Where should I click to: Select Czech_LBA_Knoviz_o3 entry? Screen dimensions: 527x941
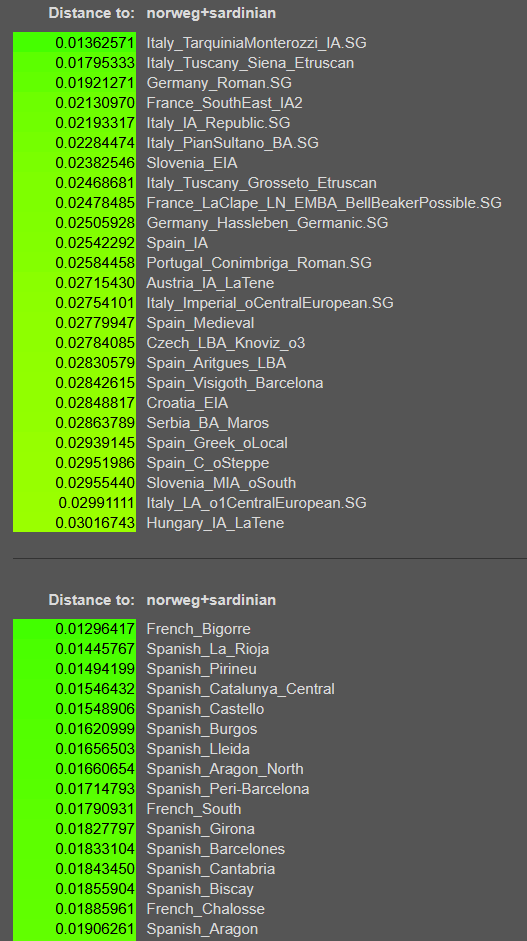click(x=226, y=343)
